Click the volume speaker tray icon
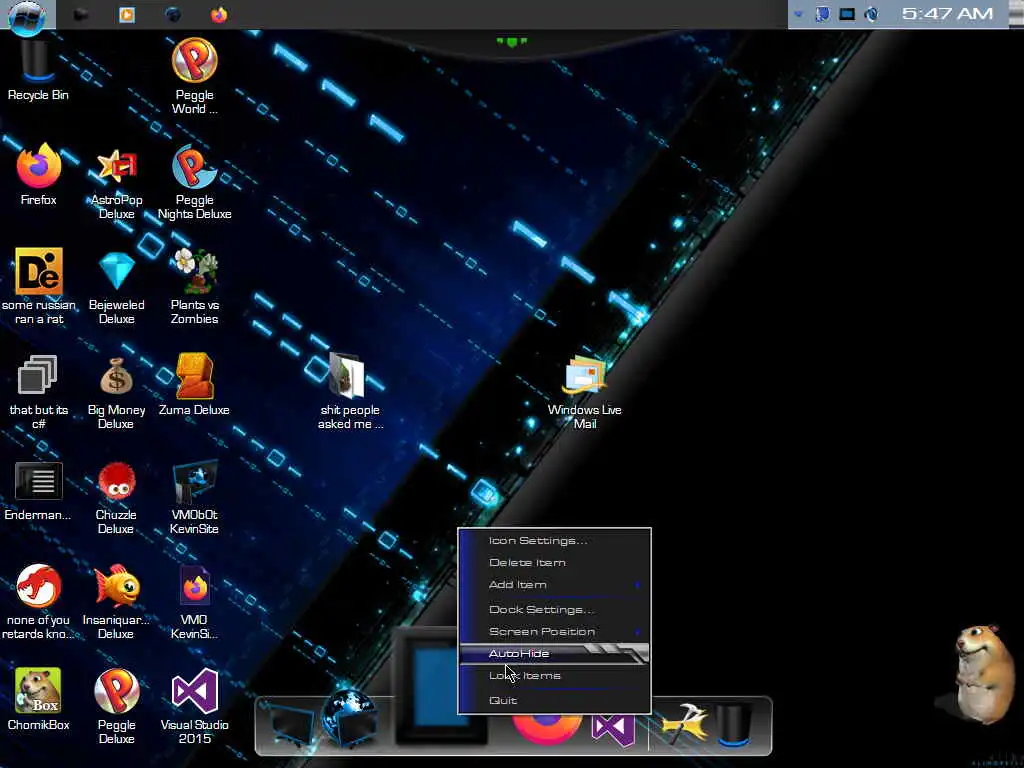Viewport: 1024px width, 768px height. pos(872,14)
